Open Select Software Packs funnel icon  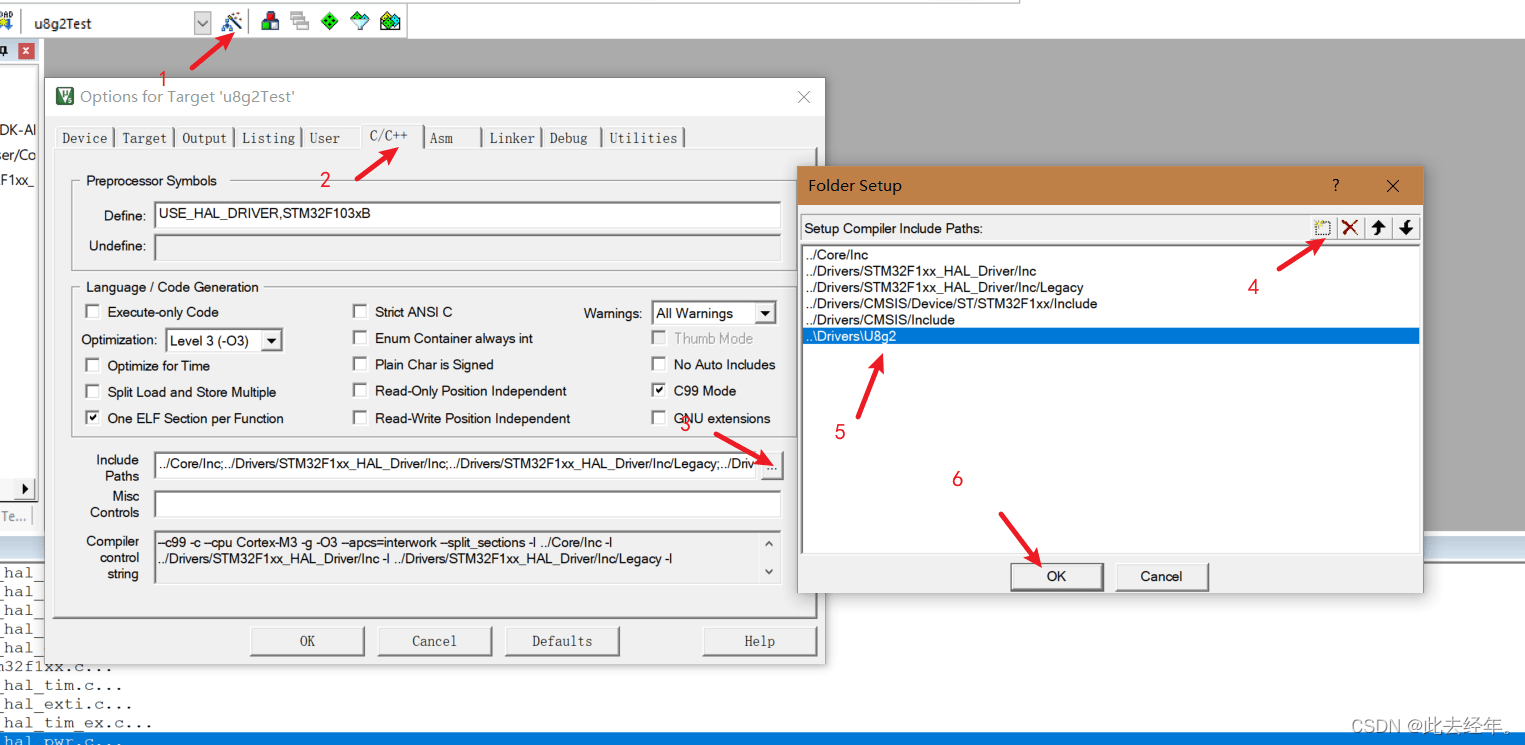click(360, 21)
